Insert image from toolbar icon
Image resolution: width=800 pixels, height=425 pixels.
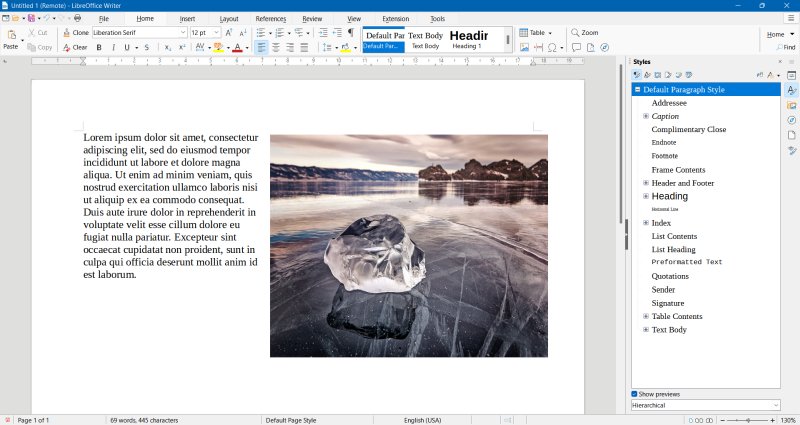(x=524, y=47)
